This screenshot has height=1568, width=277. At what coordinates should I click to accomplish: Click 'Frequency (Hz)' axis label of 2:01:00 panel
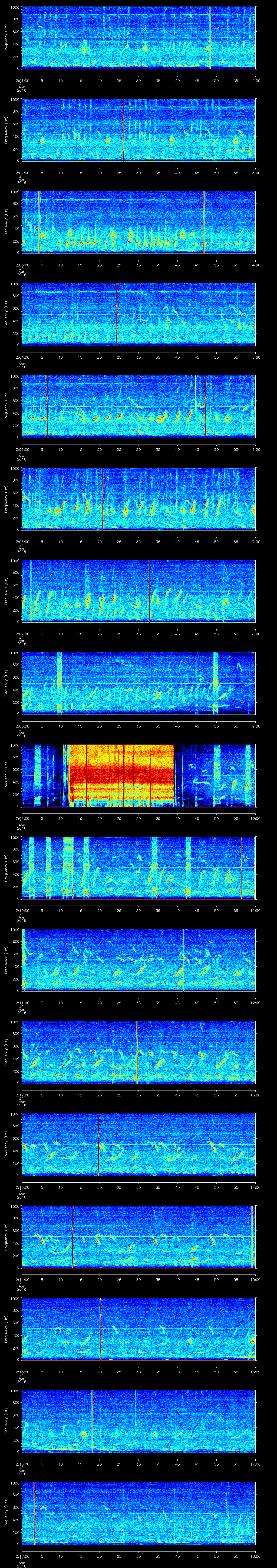tap(6, 38)
